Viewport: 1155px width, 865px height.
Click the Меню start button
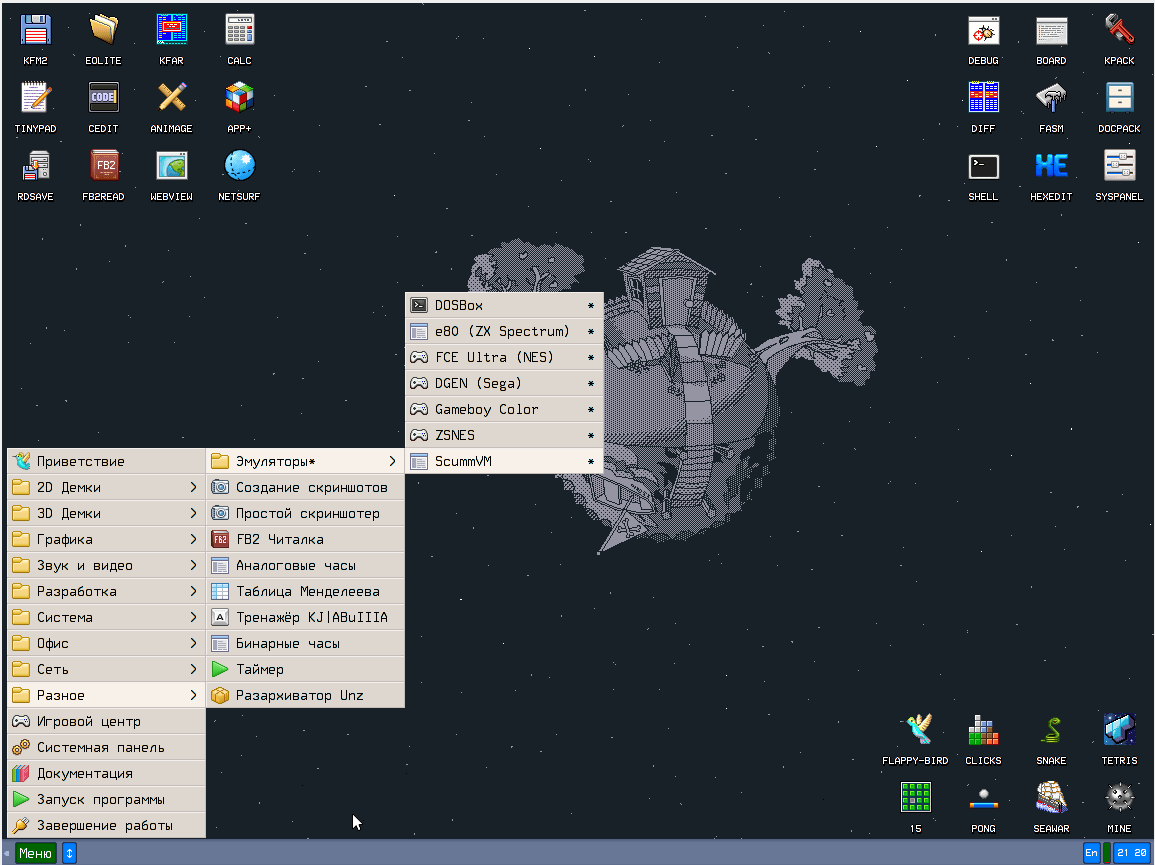tap(34, 853)
